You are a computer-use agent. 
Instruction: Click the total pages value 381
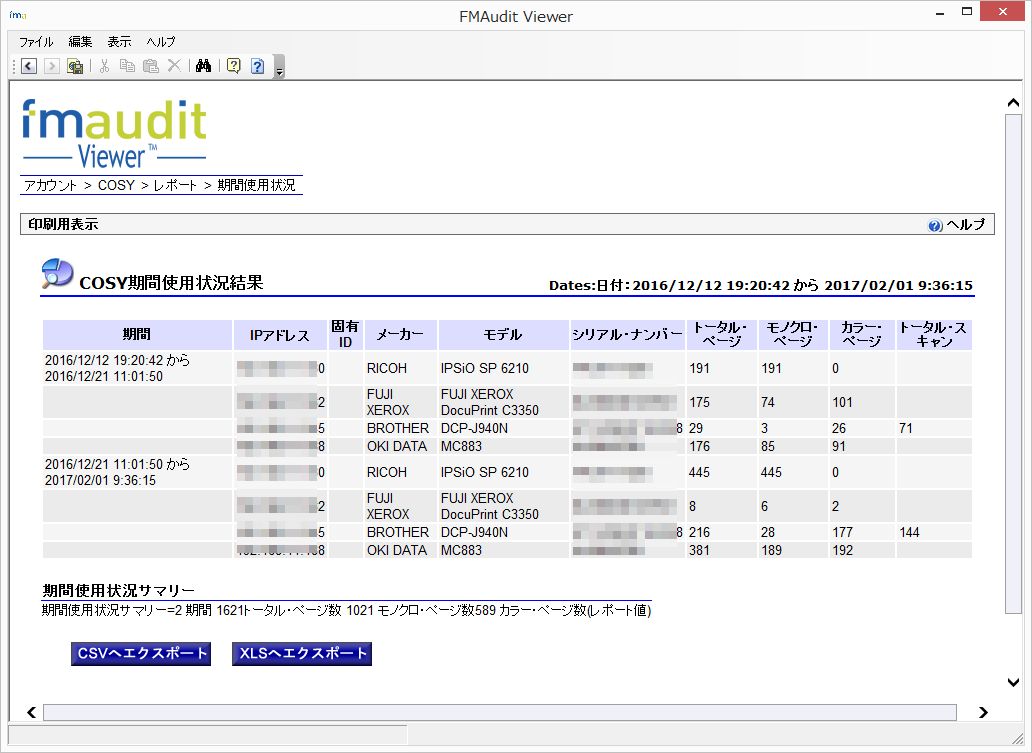(700, 550)
